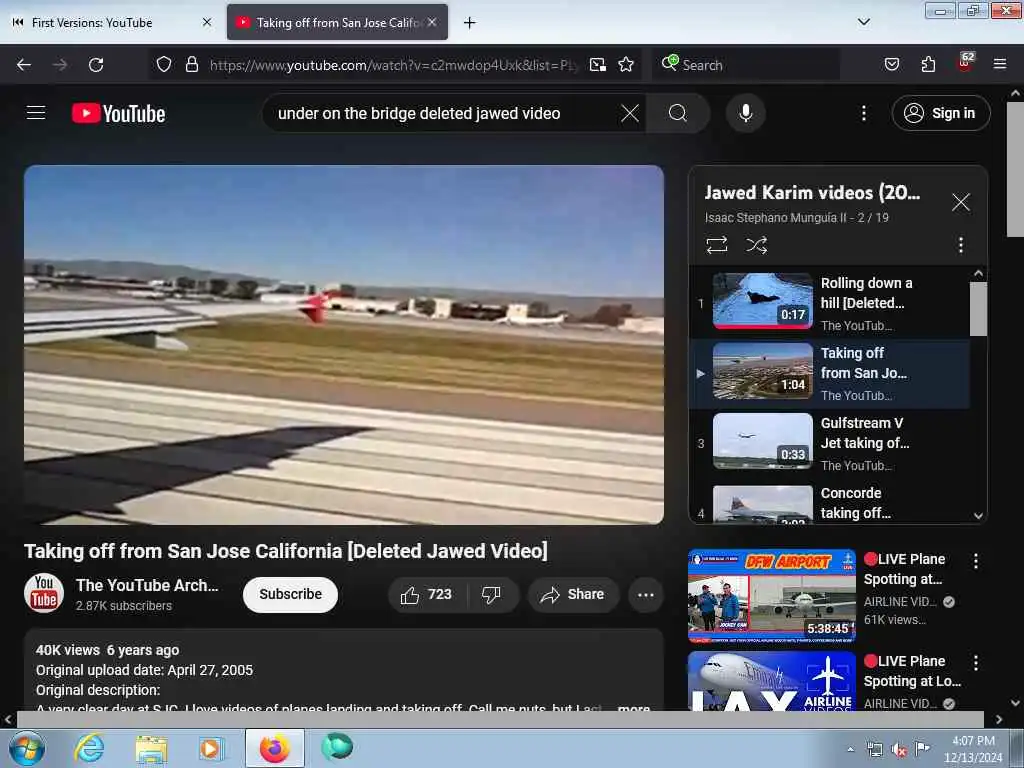Image resolution: width=1024 pixels, height=768 pixels.
Task: Open YouTube settings three-dot menu
Action: pyautogui.click(x=863, y=113)
